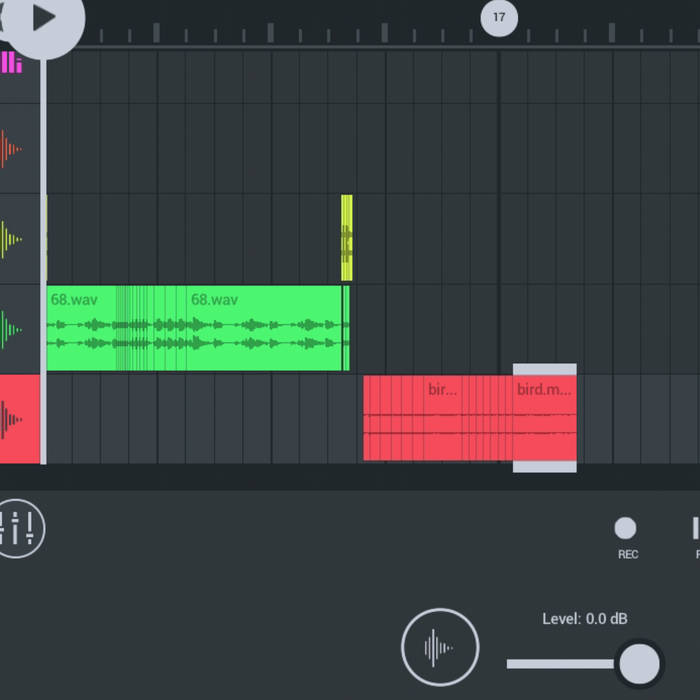Toggle the REC record button
This screenshot has width=700, height=700.
click(625, 528)
